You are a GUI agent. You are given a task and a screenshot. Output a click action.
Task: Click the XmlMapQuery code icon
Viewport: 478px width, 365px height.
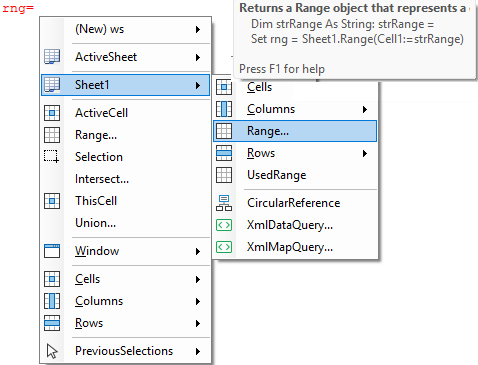[x=224, y=247]
